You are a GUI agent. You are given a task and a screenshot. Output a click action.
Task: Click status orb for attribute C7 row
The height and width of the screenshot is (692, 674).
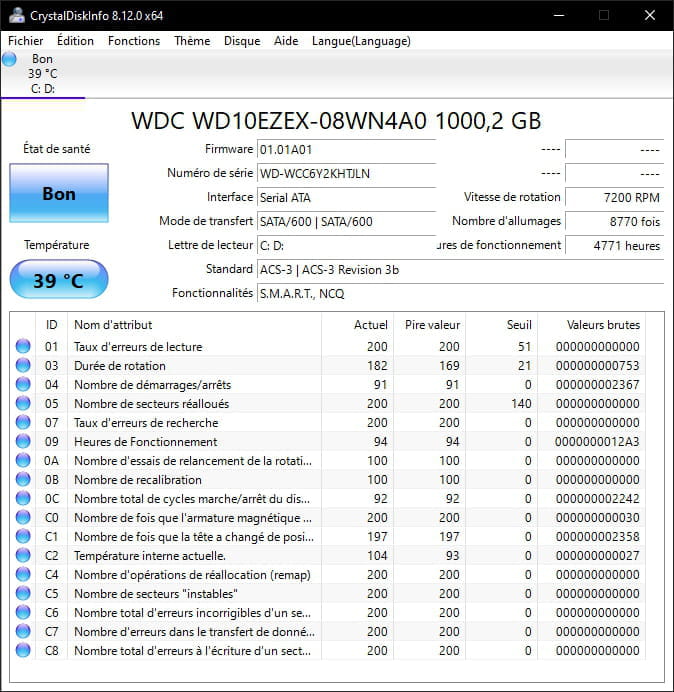click(23, 631)
